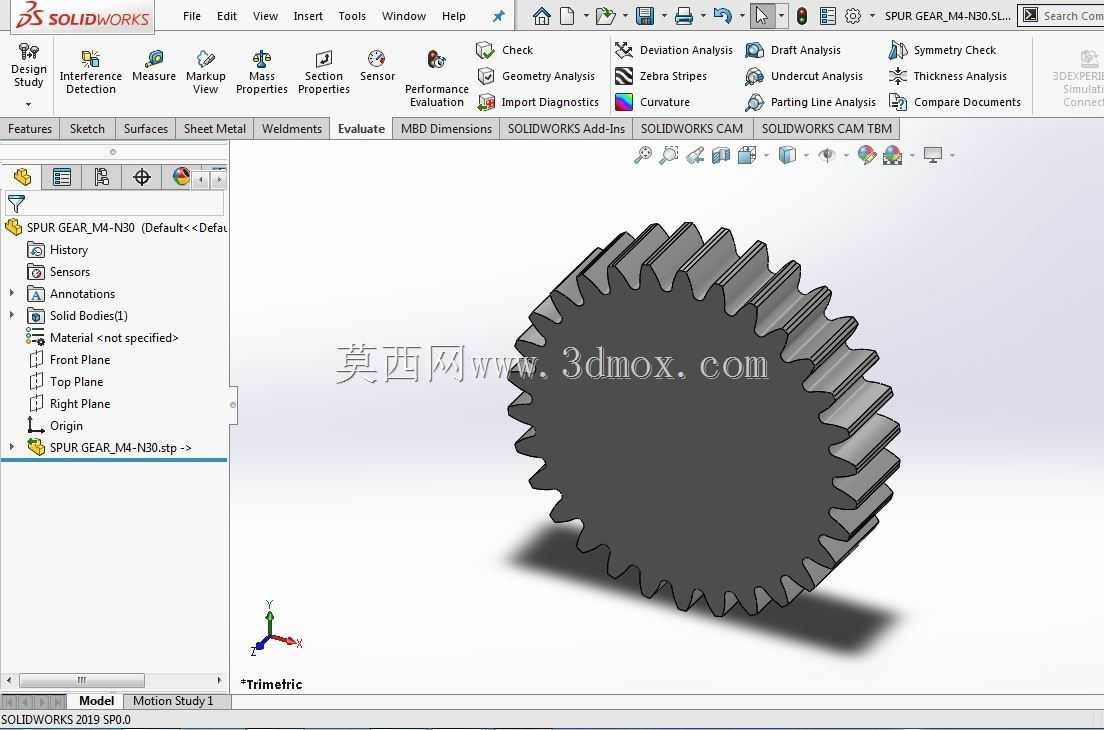The width and height of the screenshot is (1104, 730).
Task: Click the Home icon in the top toolbar
Action: (541, 15)
